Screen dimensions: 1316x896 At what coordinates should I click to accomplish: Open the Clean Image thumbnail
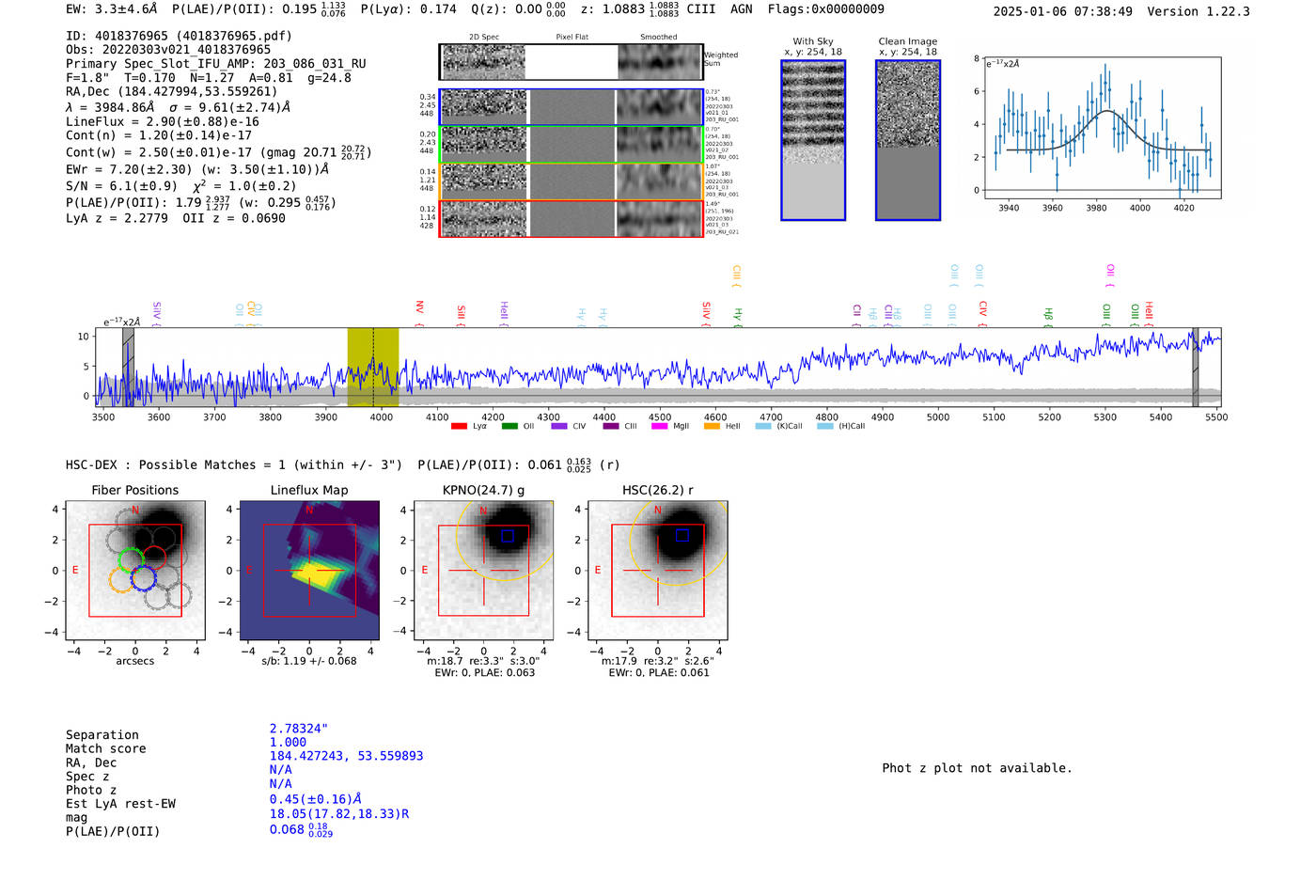coord(907,140)
